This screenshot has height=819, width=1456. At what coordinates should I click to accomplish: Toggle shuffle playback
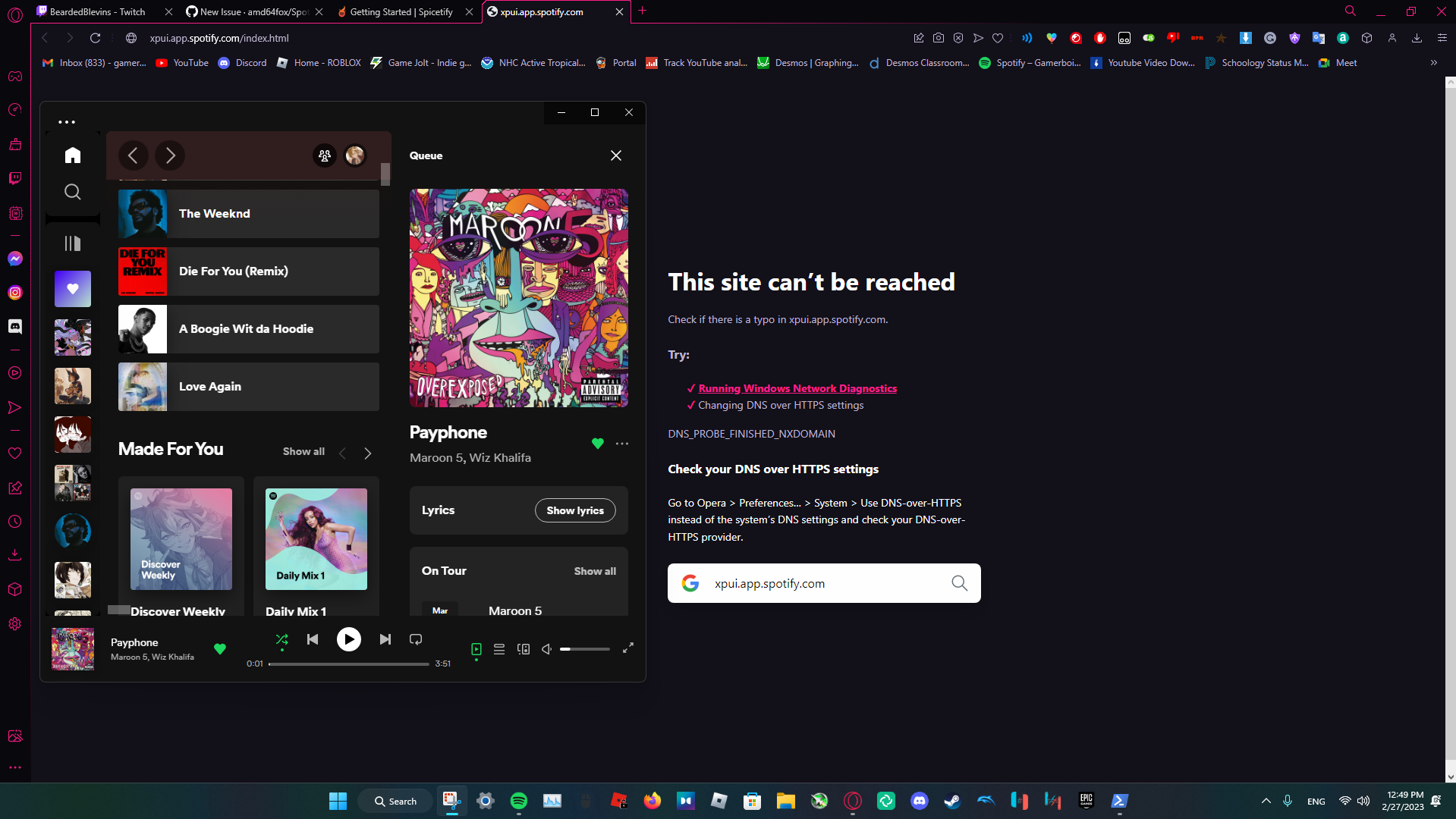pyautogui.click(x=281, y=639)
